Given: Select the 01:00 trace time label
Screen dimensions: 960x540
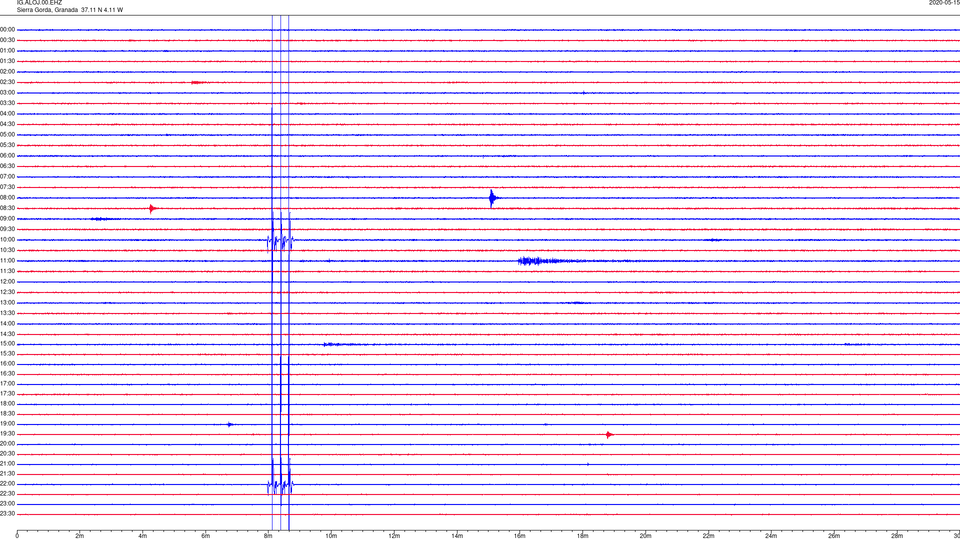Looking at the screenshot, I should tap(7, 50).
